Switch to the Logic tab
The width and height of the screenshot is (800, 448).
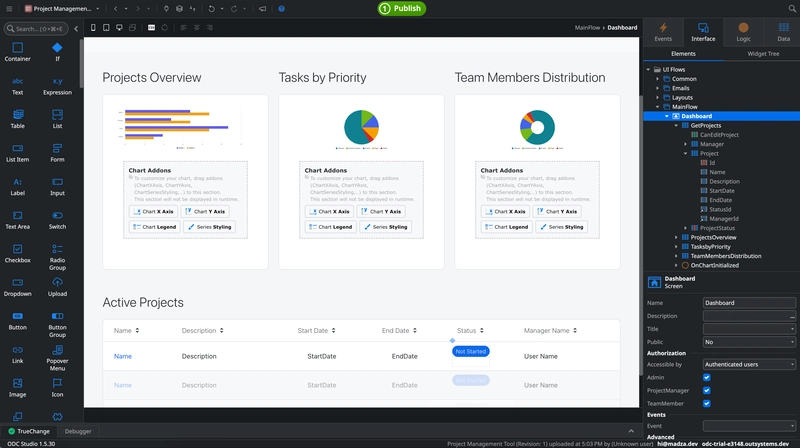point(743,32)
